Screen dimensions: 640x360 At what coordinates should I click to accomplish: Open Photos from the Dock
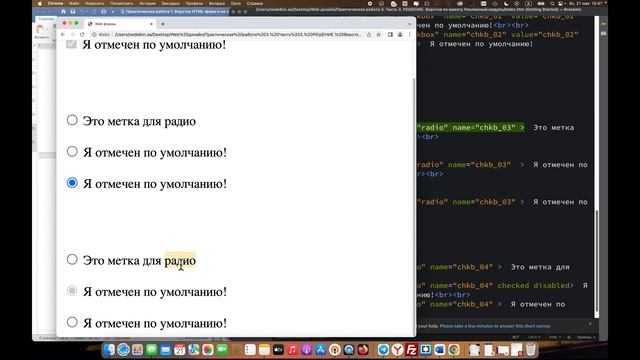coord(208,350)
